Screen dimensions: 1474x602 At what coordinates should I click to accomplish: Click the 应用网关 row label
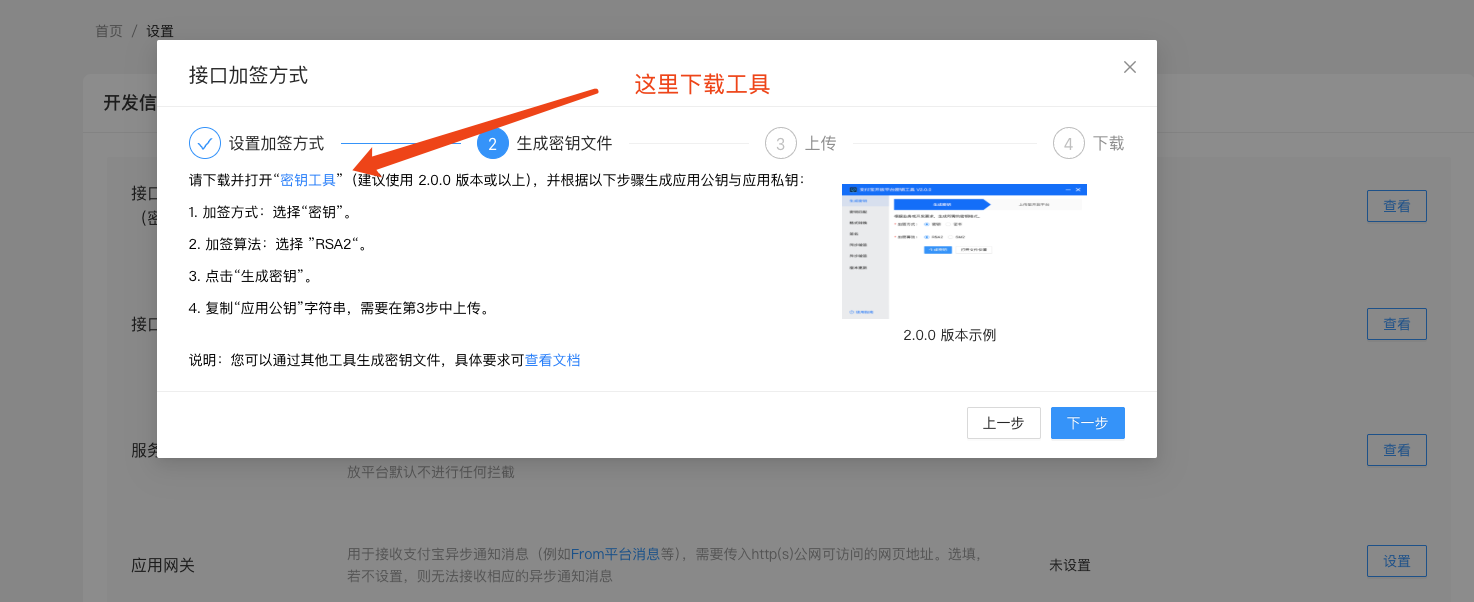[x=163, y=565]
